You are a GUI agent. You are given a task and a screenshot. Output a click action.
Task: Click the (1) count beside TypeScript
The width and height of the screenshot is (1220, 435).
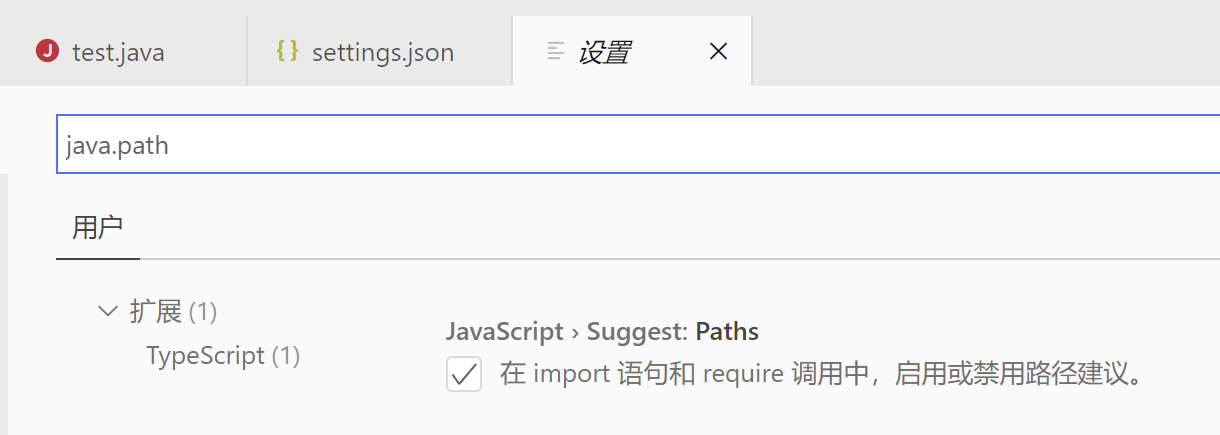(x=286, y=355)
